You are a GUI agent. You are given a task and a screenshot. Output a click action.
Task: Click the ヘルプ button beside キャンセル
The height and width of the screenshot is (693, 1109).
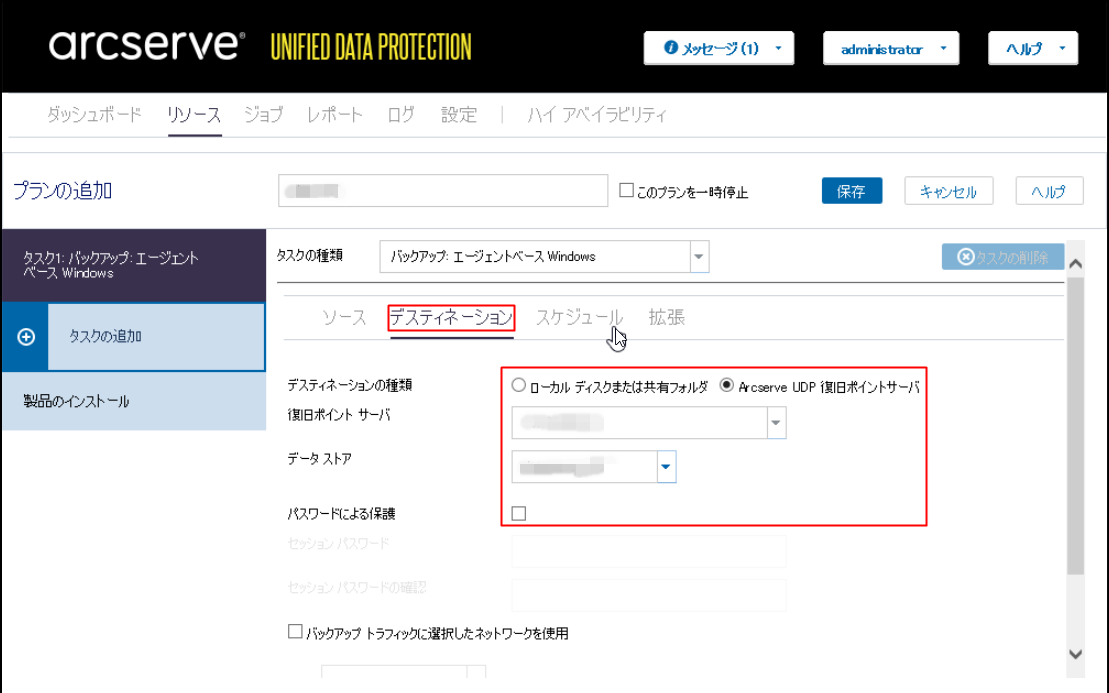pyautogui.click(x=1049, y=191)
